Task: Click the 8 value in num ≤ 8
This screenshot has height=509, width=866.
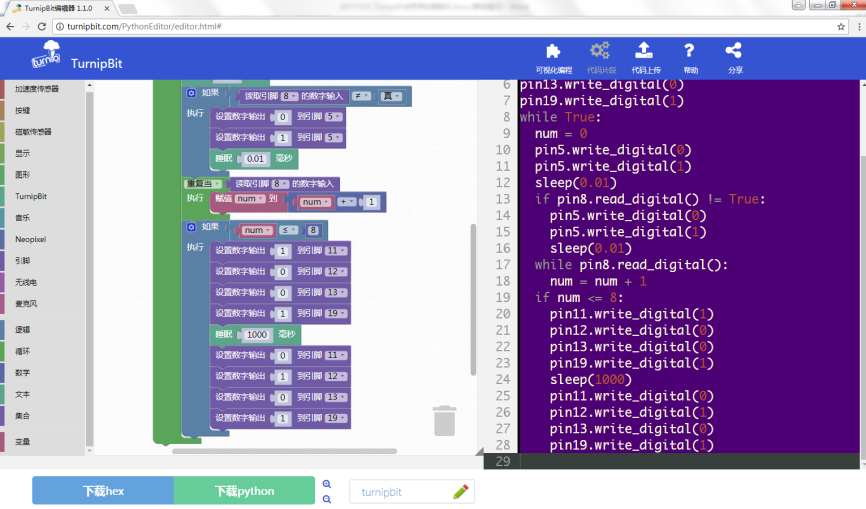Action: (313, 230)
